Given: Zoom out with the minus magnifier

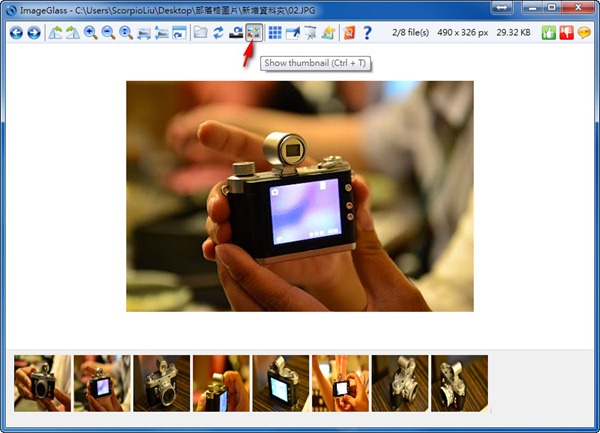Looking at the screenshot, I should pyautogui.click(x=108, y=33).
